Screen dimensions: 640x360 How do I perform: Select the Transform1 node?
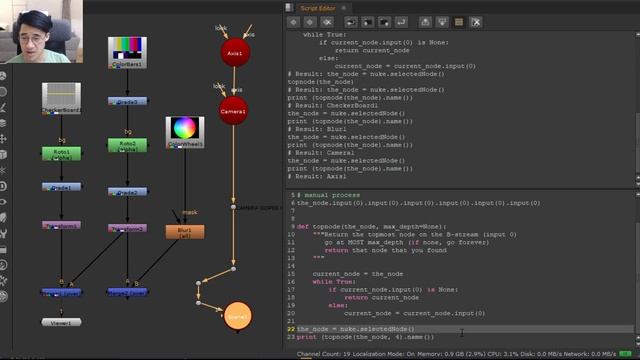pyautogui.click(x=61, y=225)
